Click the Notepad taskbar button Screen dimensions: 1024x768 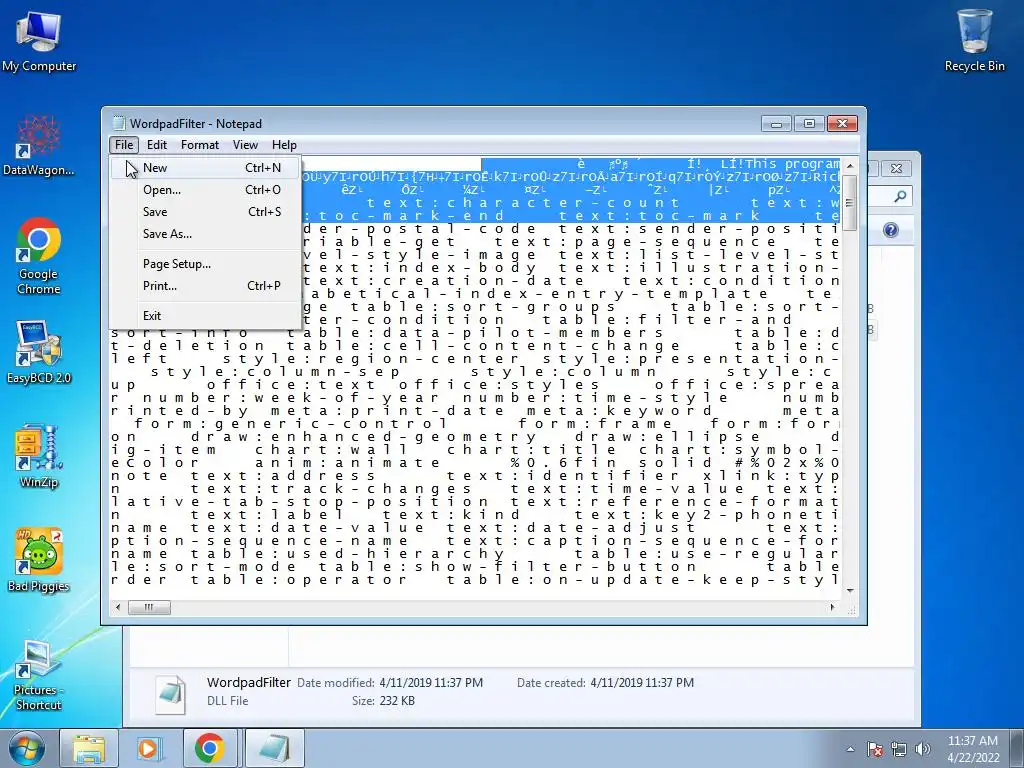pyautogui.click(x=274, y=748)
